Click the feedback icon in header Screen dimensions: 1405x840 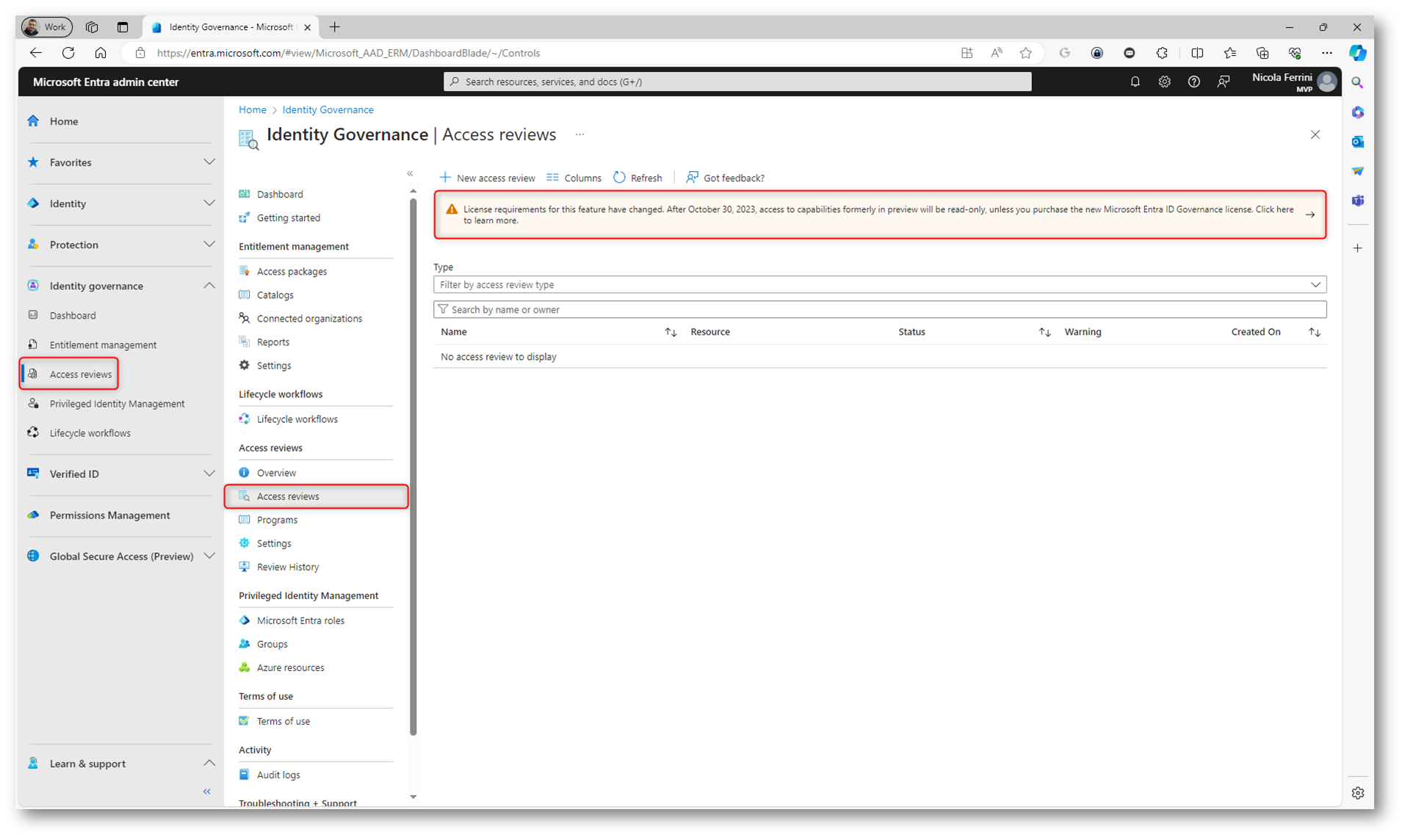click(1223, 82)
